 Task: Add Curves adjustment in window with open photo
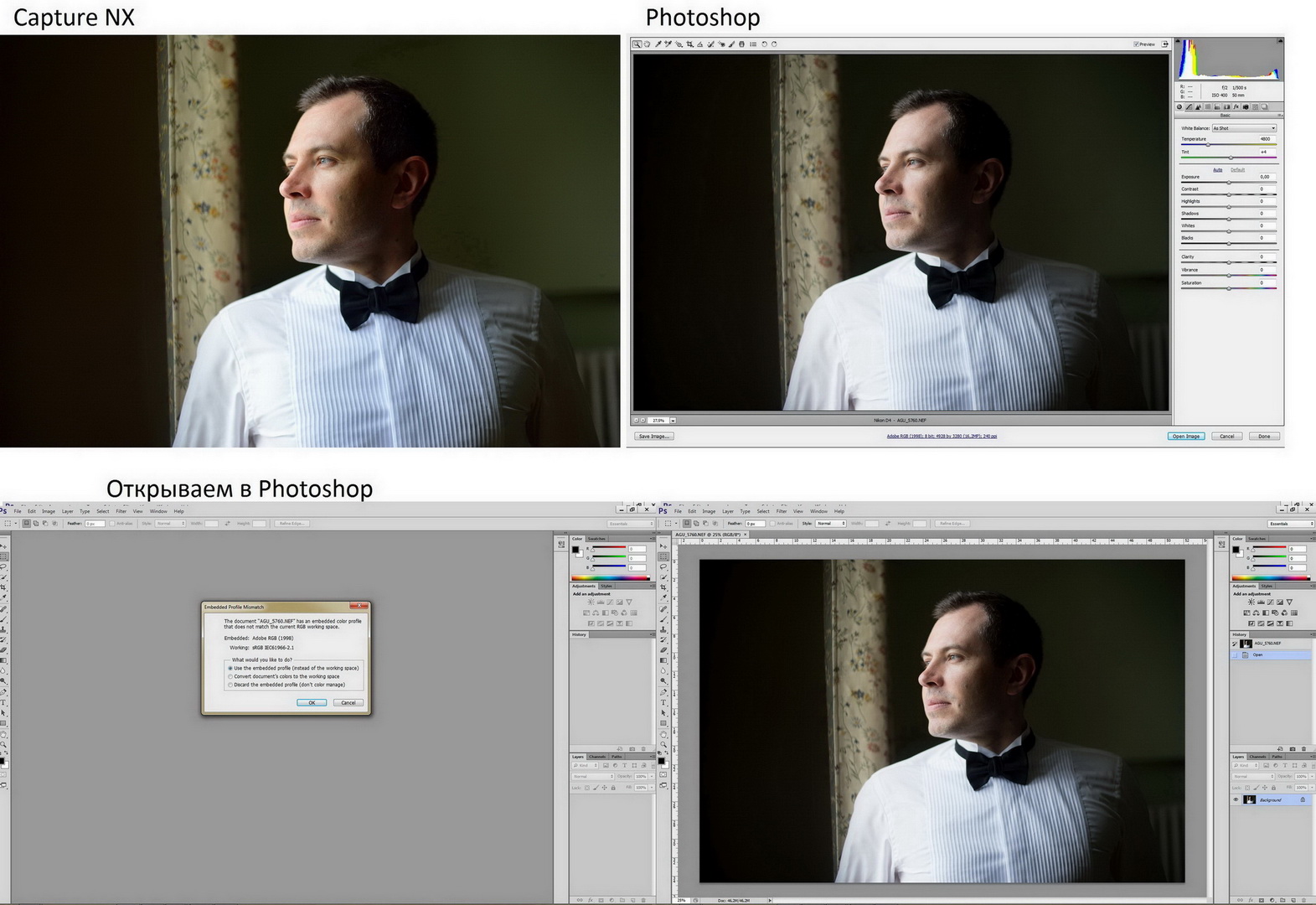1271,602
